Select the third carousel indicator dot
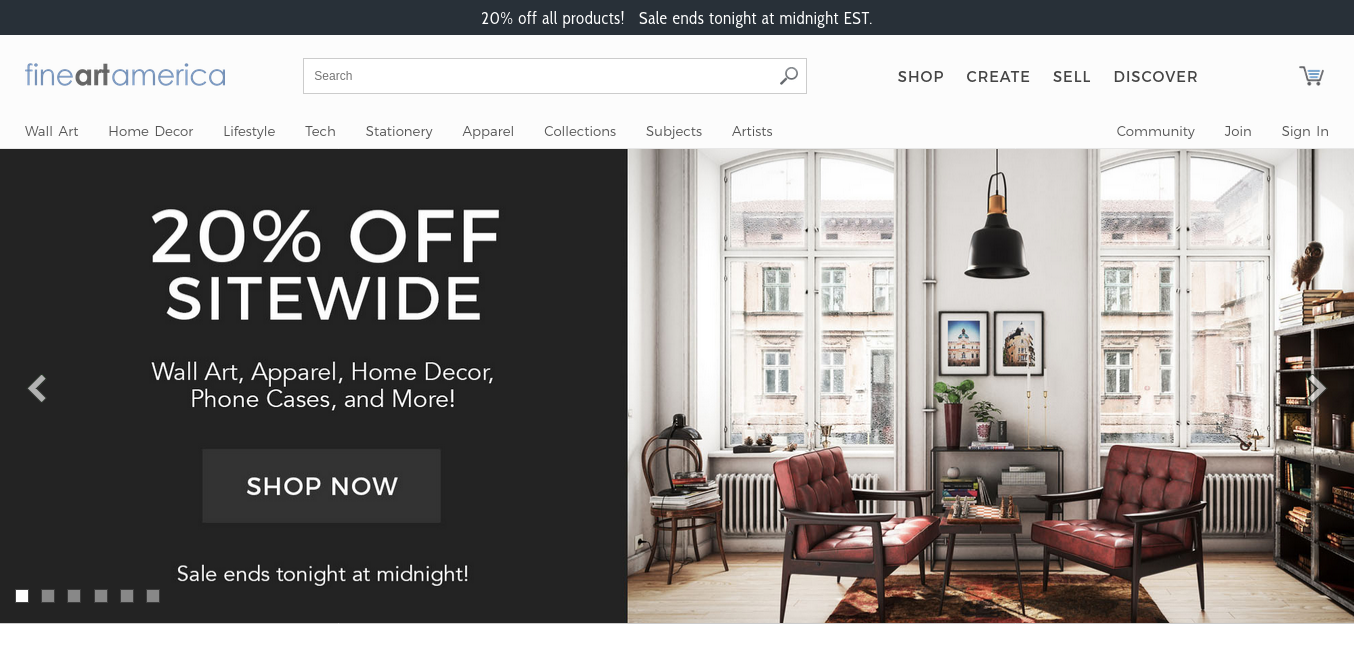This screenshot has height=651, width=1366. [74, 596]
